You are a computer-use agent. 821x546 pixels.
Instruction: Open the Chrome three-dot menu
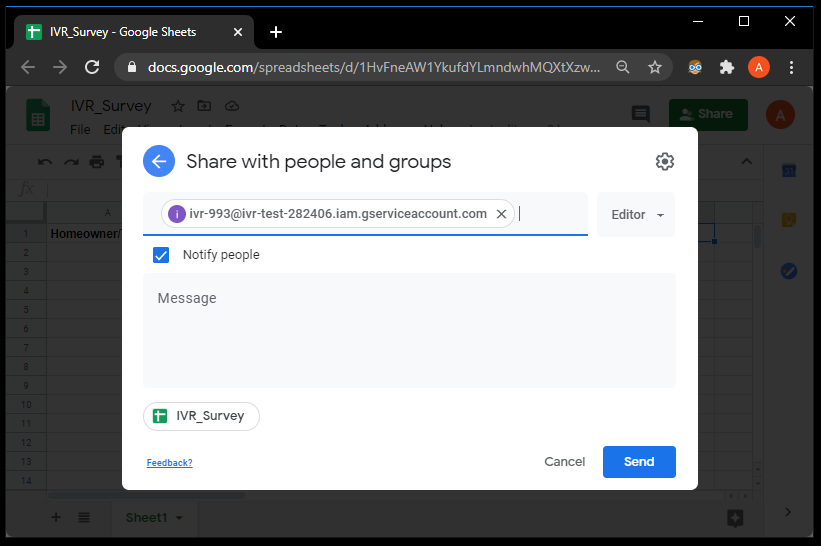click(x=791, y=67)
